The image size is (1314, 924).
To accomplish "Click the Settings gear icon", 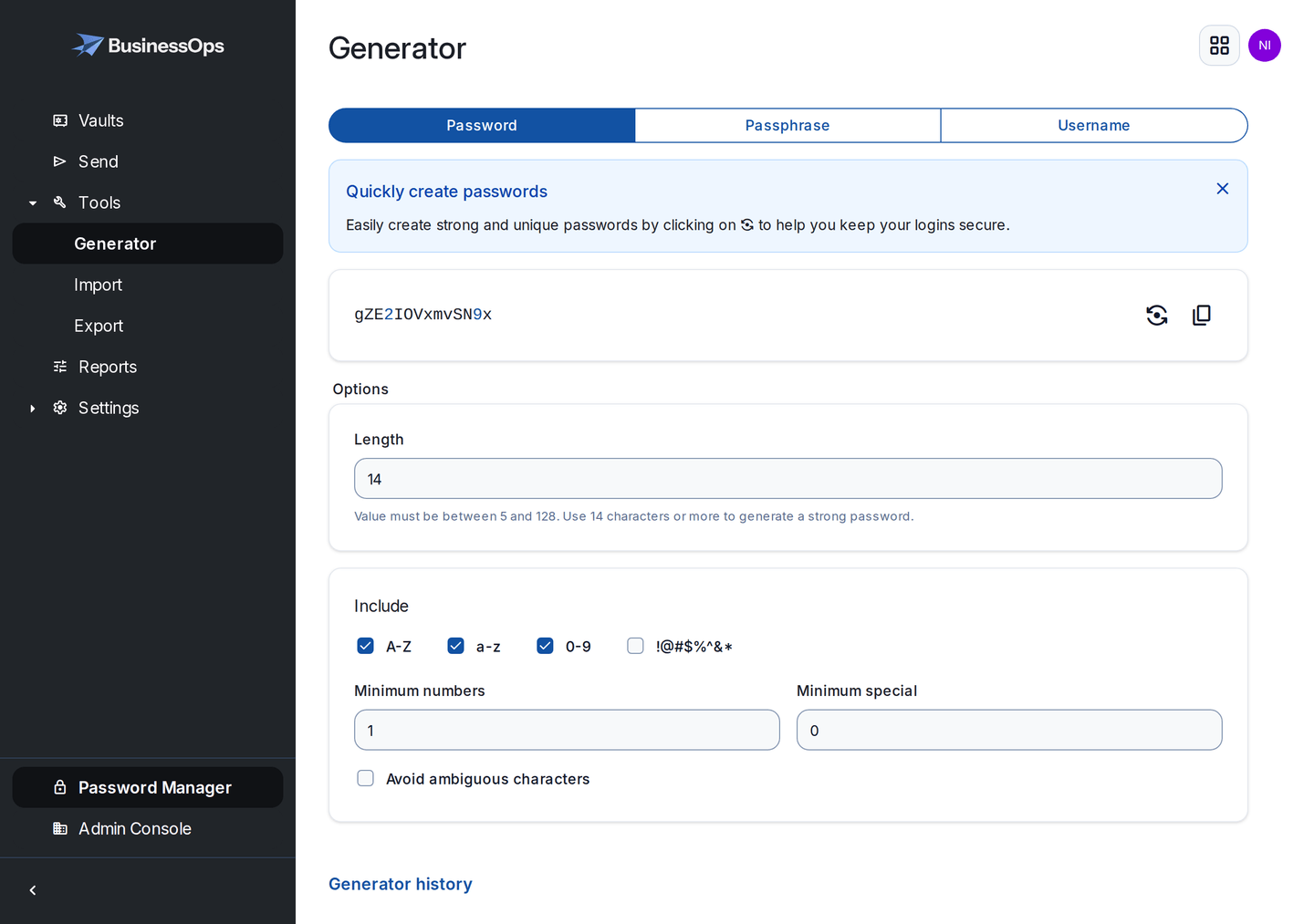I will tap(60, 408).
